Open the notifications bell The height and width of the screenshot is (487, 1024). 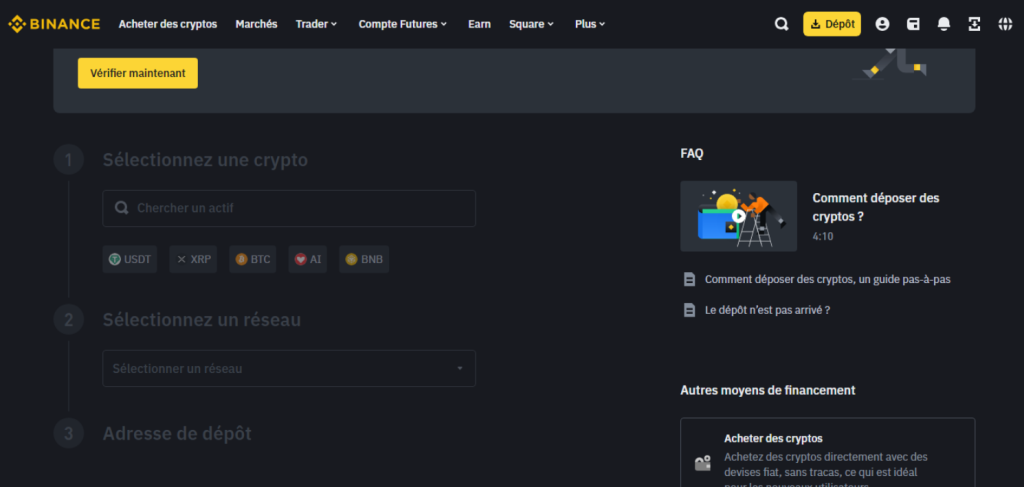click(x=944, y=24)
